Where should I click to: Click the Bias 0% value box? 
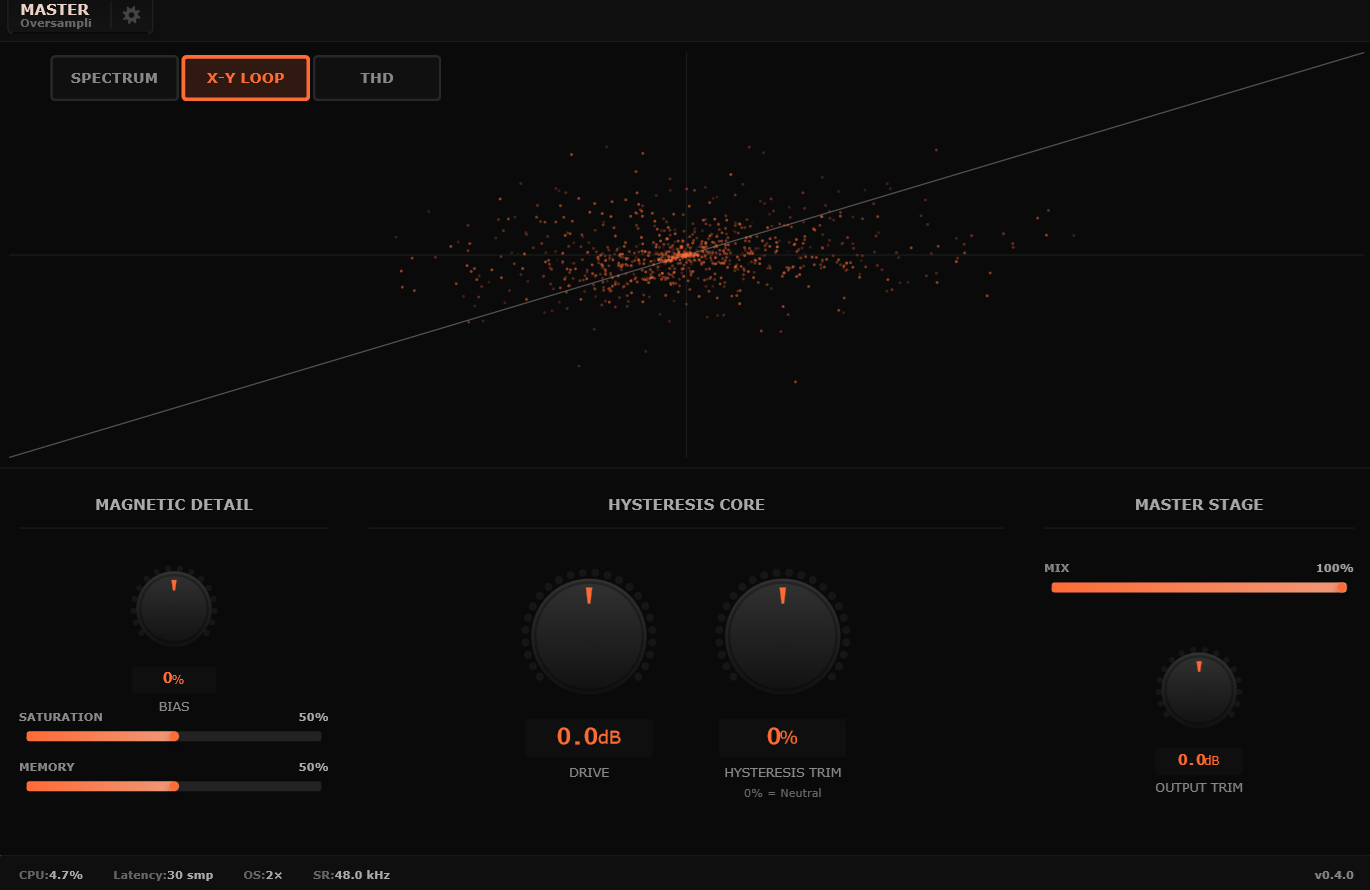point(174,679)
